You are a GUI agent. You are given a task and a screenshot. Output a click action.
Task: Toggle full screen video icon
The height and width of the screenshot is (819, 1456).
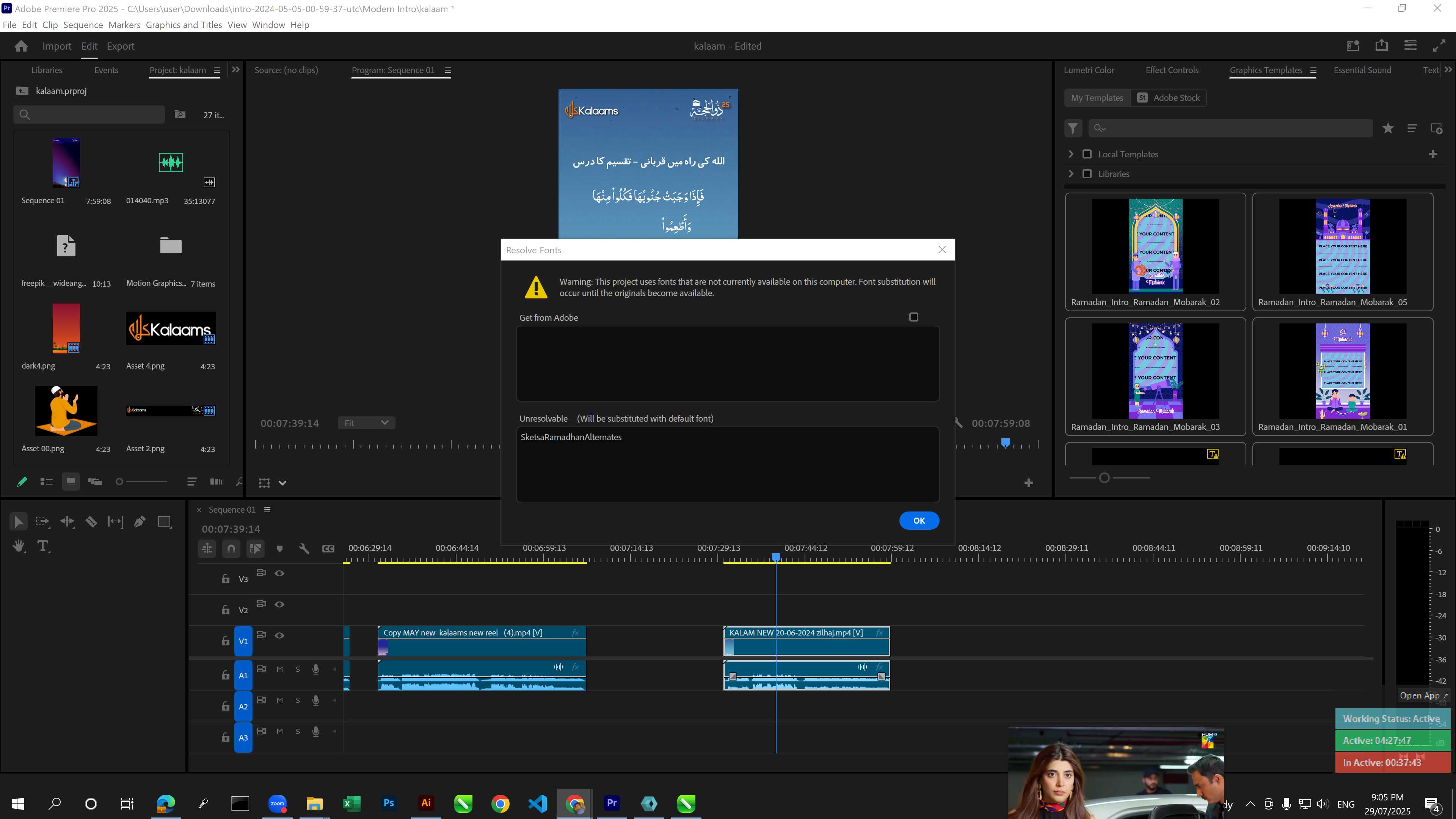click(1439, 46)
